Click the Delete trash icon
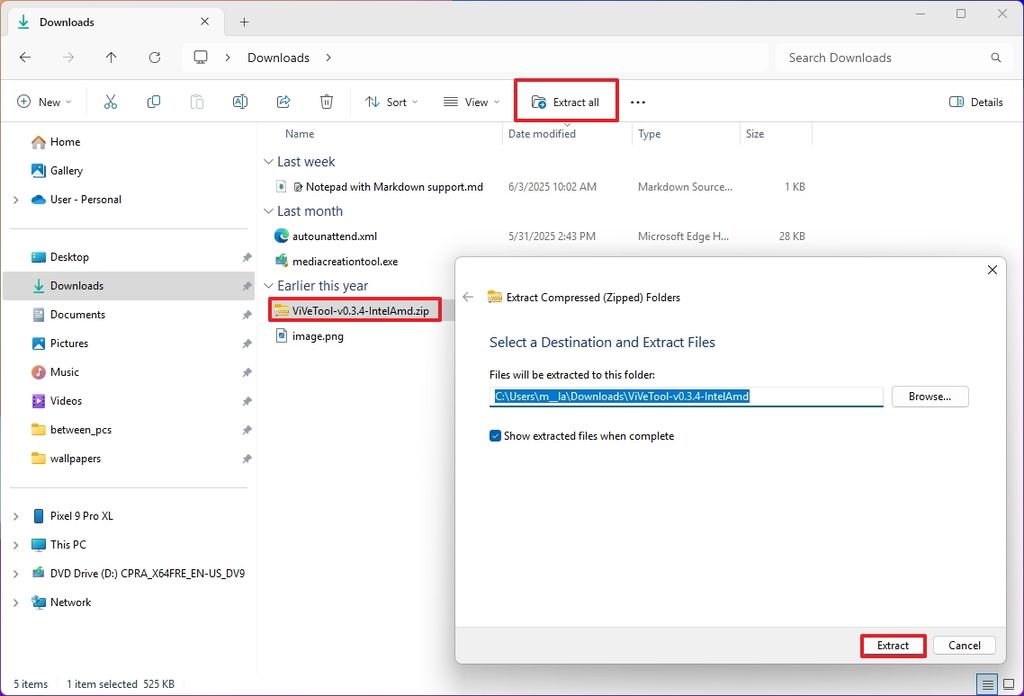The image size is (1024, 696). coord(326,101)
